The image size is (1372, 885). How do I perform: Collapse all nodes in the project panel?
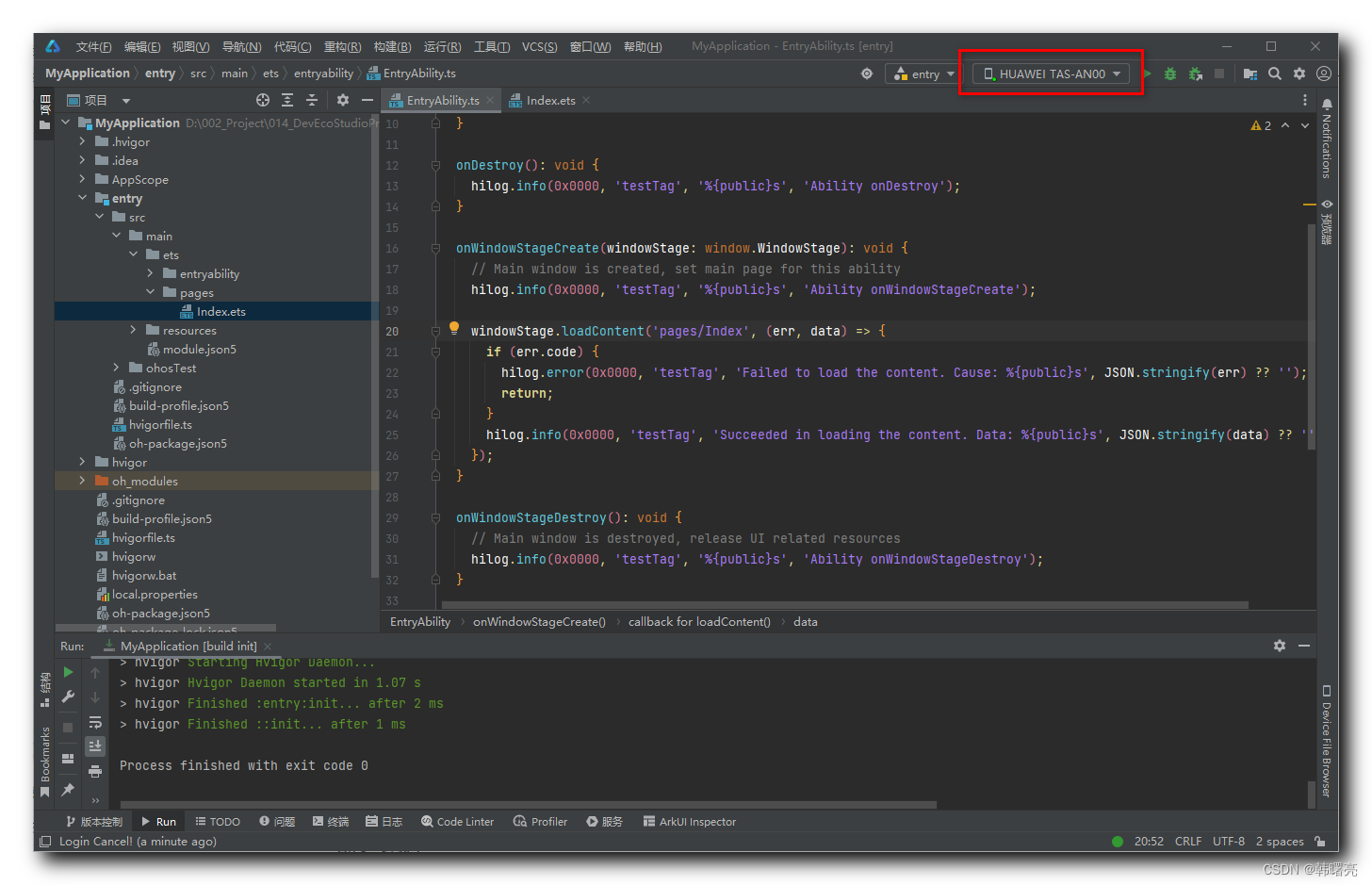point(312,100)
